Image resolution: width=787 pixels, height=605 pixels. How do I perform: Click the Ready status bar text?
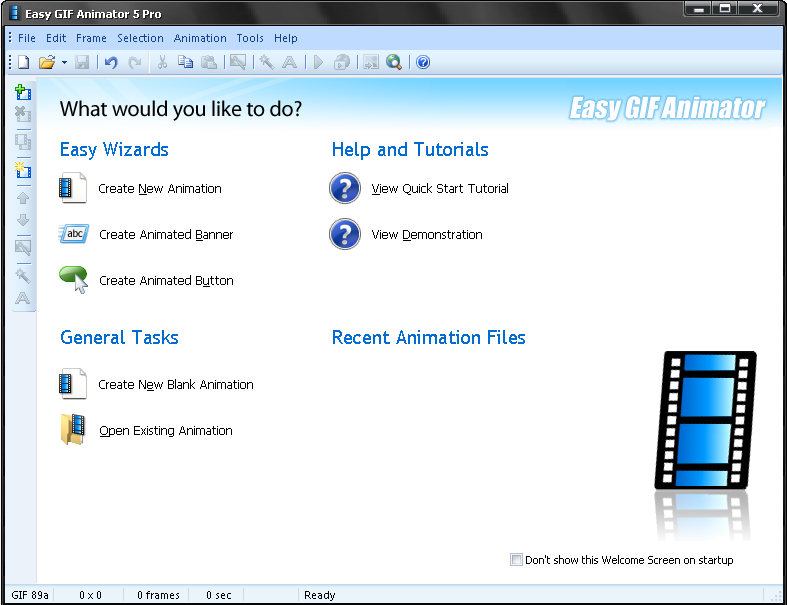pos(319,595)
